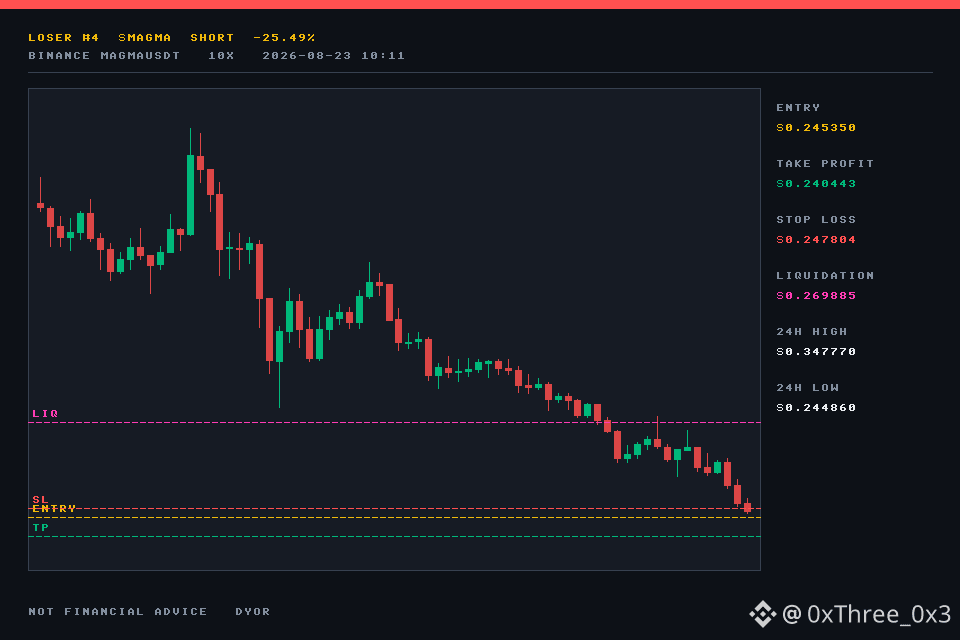Click the SHORT label in header
The width and height of the screenshot is (960, 640).
point(212,37)
